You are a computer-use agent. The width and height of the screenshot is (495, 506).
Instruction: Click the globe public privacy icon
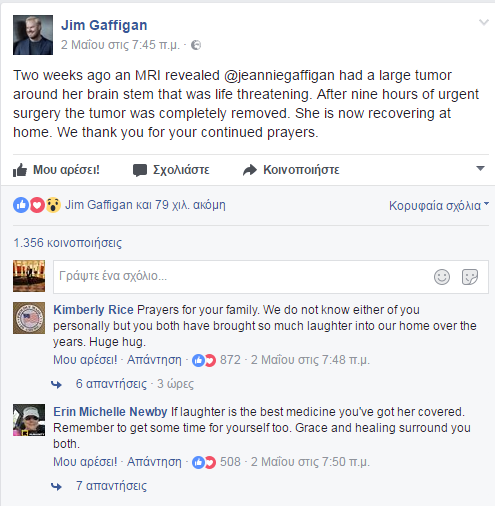[x=196, y=45]
